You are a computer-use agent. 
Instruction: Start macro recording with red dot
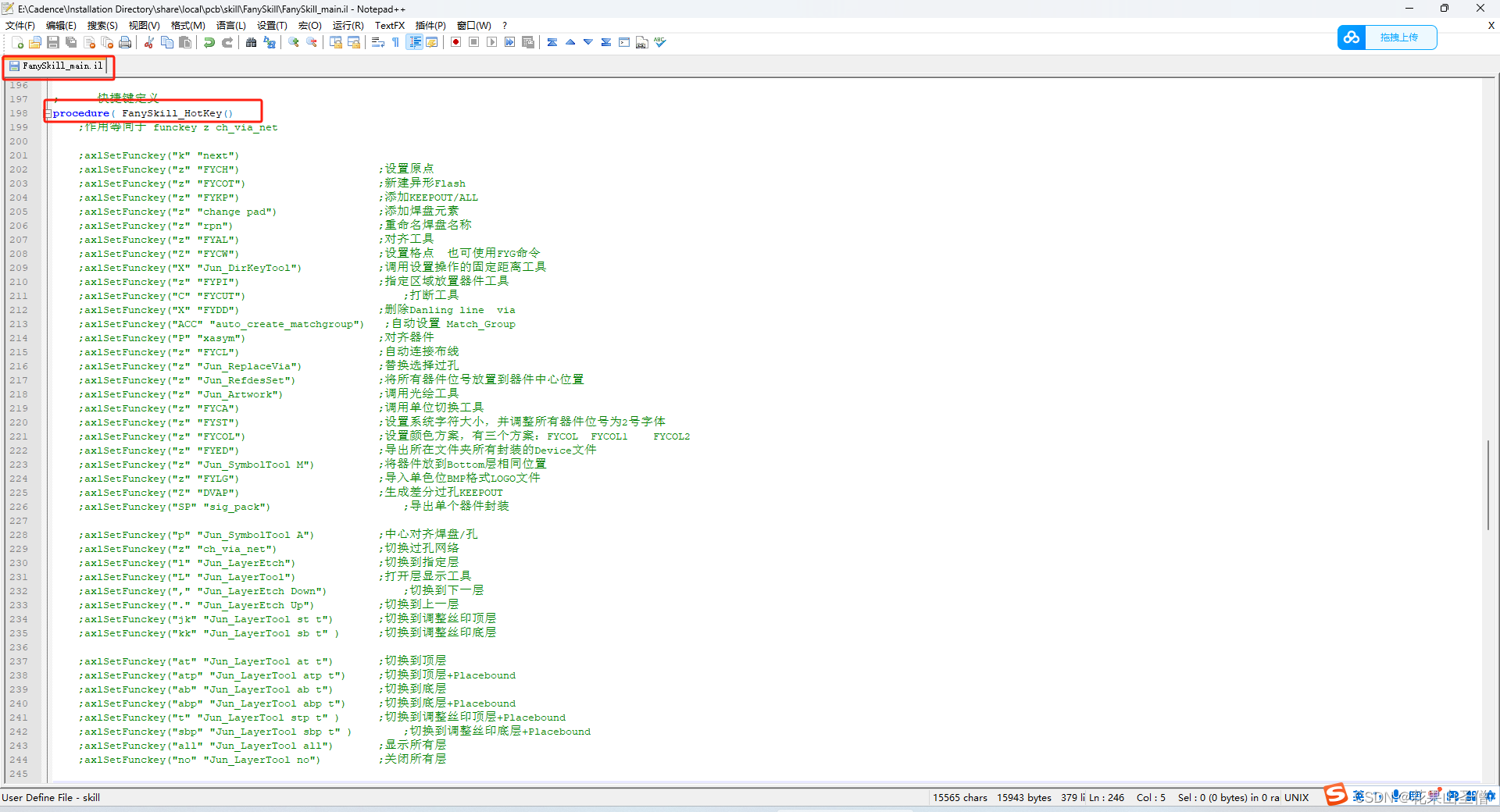[x=455, y=42]
